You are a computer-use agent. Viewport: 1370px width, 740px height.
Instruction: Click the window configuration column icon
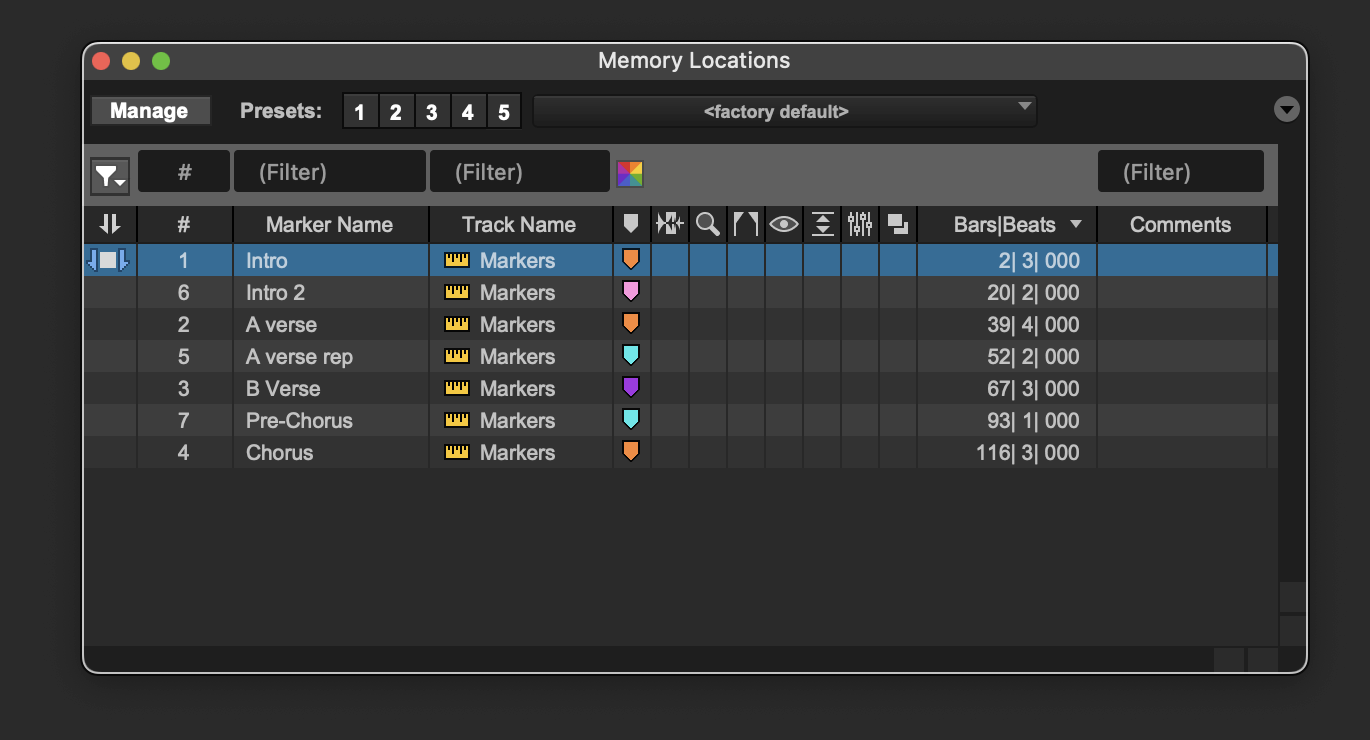[898, 225]
